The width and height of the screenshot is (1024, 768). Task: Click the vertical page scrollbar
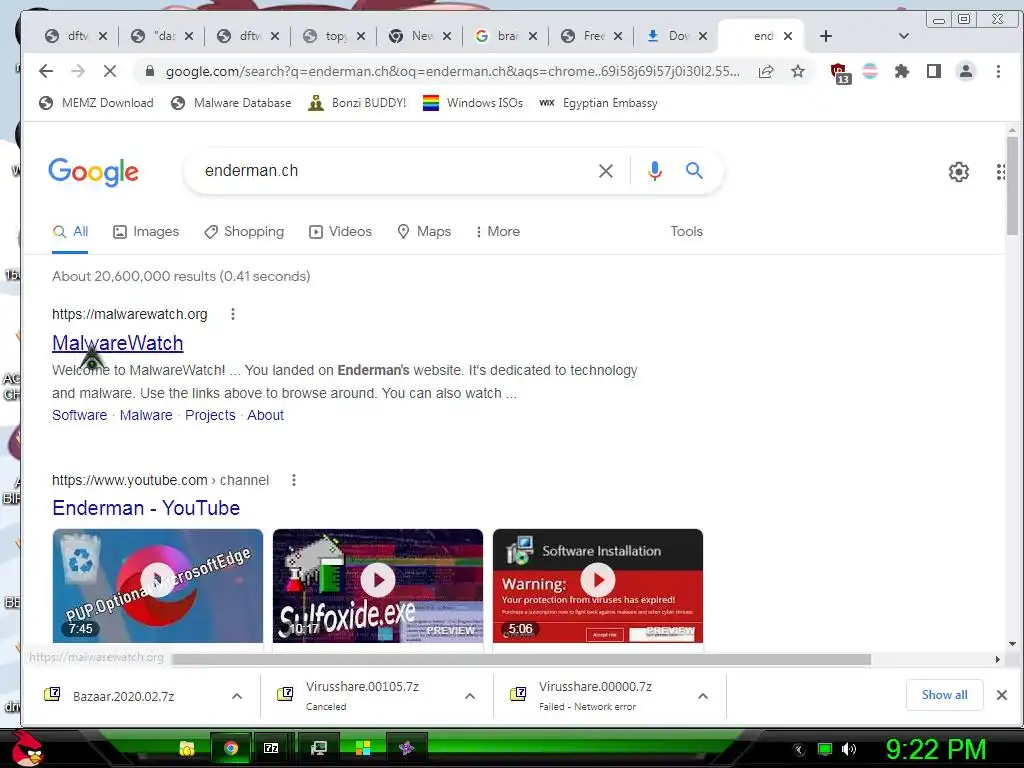coord(1012,186)
